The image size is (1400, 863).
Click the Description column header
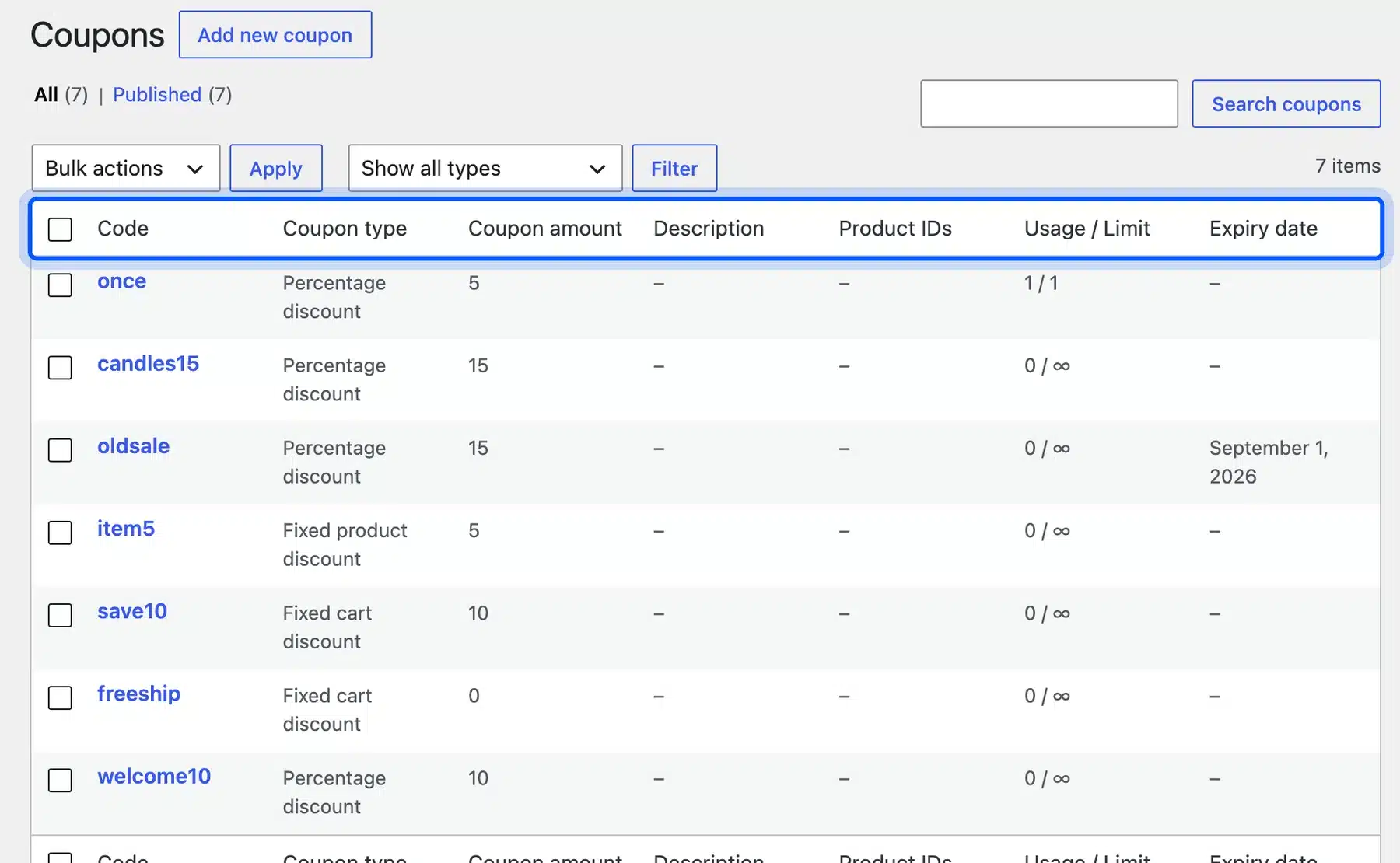[709, 229]
